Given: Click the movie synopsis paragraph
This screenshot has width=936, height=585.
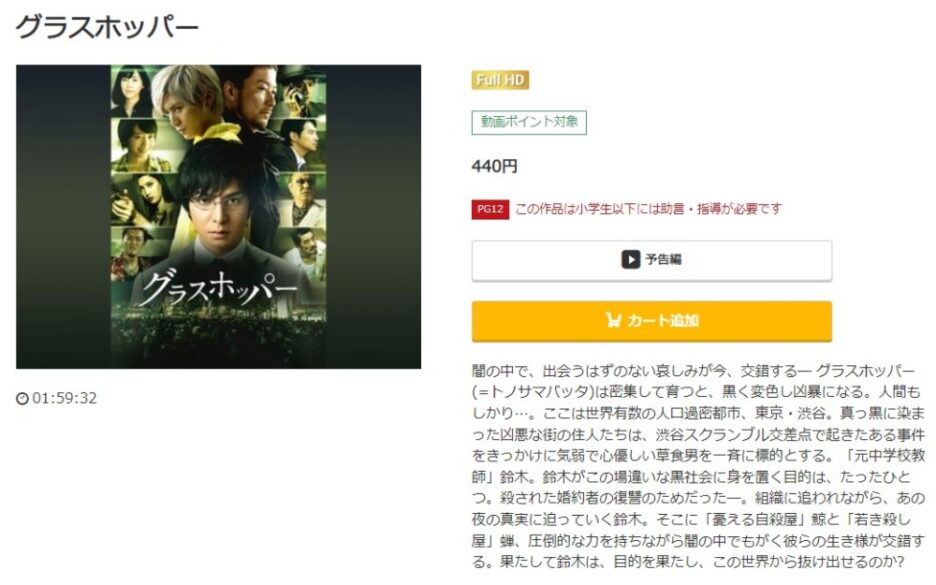Looking at the screenshot, I should point(698,466).
